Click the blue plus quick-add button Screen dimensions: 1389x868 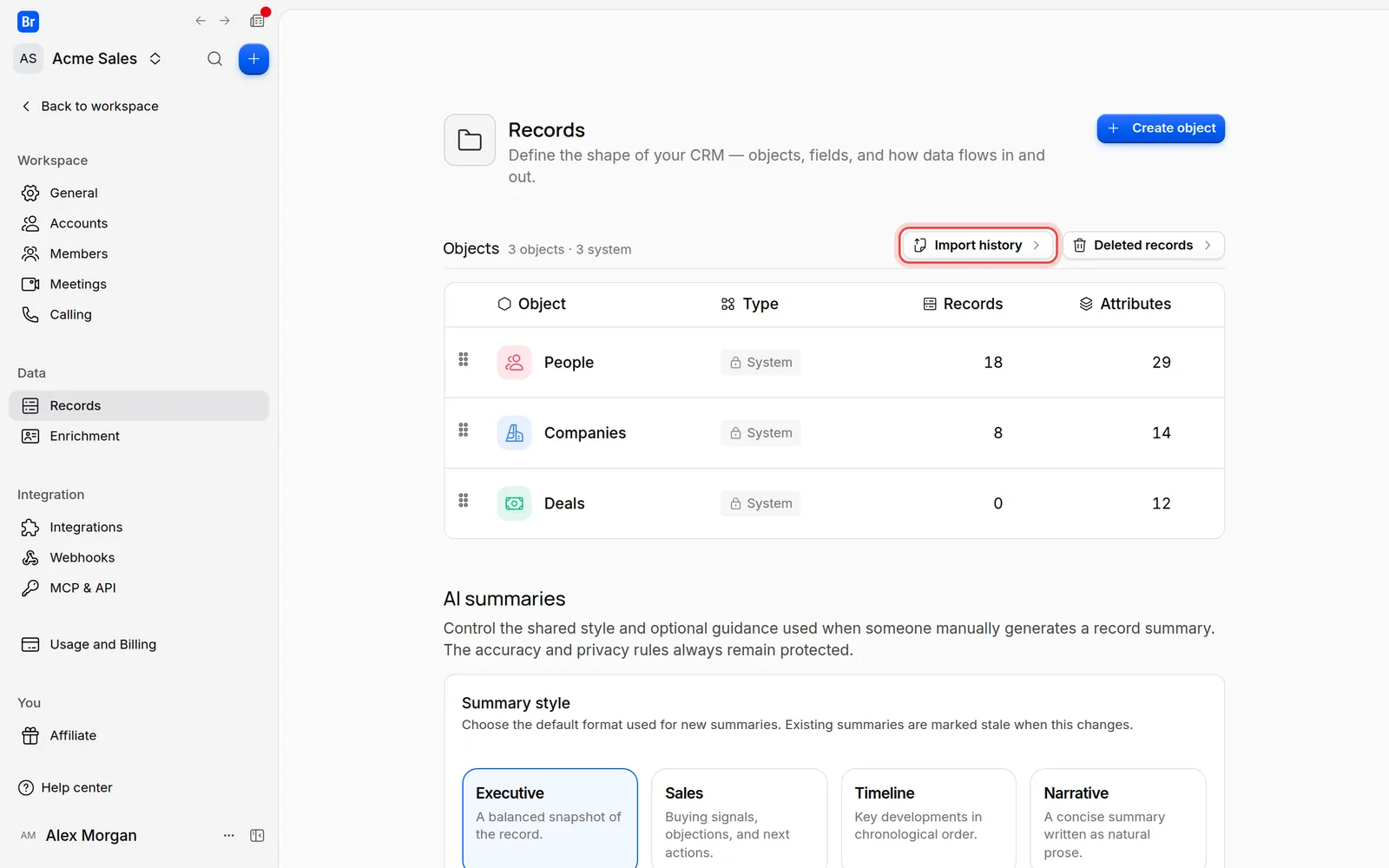point(253,59)
